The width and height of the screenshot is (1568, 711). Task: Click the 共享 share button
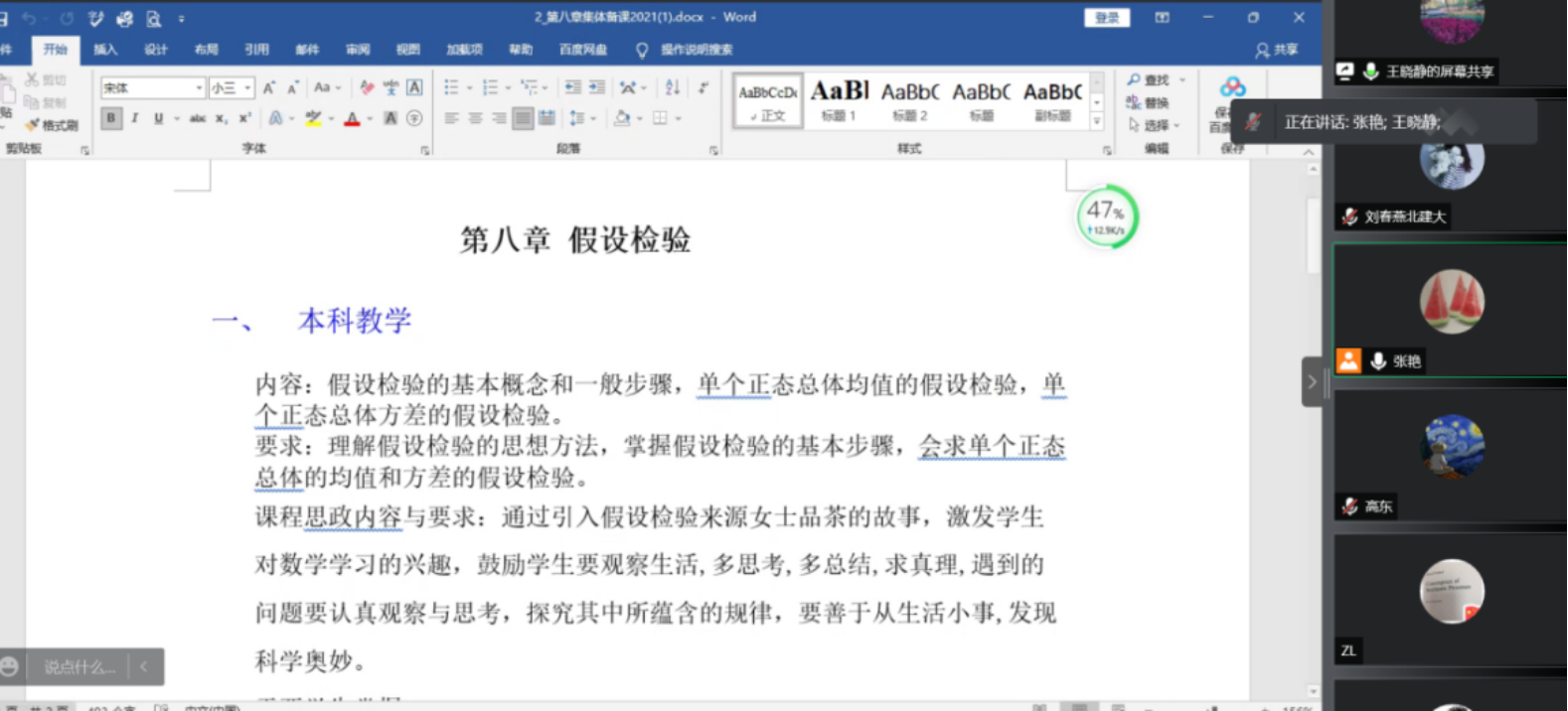click(x=1277, y=50)
